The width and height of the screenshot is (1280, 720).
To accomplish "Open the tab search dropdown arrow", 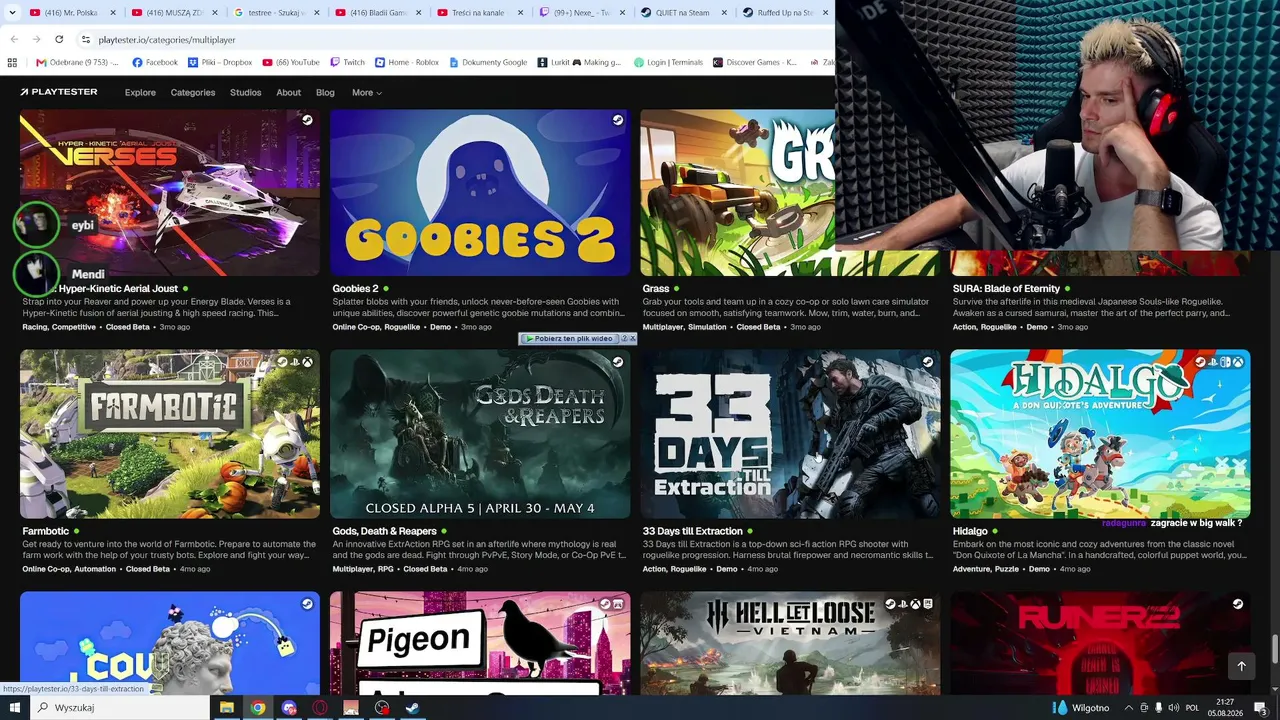I will 12,13.
